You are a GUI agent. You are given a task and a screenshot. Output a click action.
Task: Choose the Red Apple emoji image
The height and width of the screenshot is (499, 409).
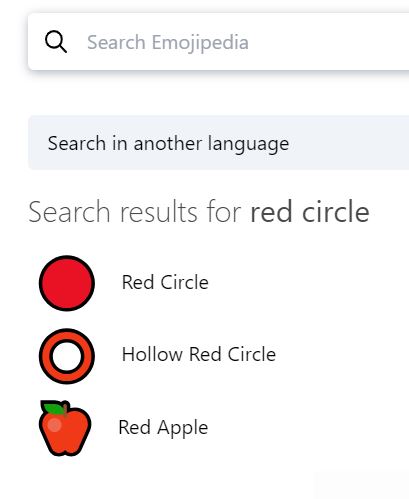[65, 428]
